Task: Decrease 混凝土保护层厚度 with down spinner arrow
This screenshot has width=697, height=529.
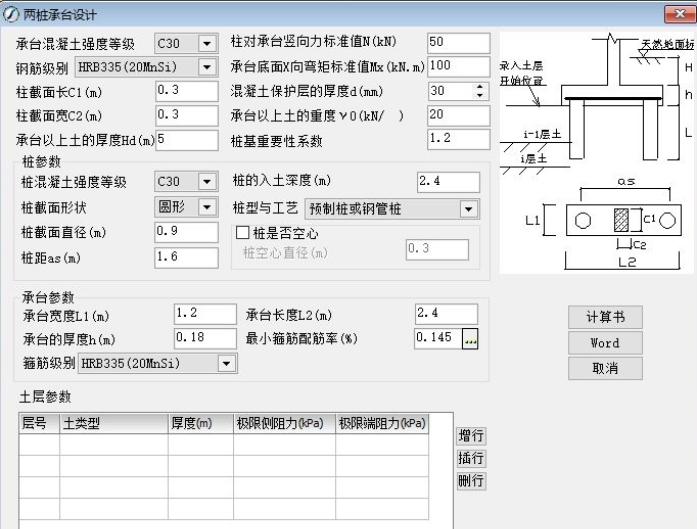Action: pos(480,96)
